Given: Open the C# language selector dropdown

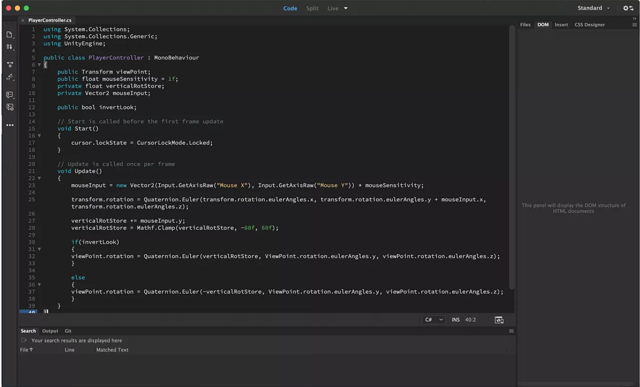Looking at the screenshot, I should pos(434,320).
